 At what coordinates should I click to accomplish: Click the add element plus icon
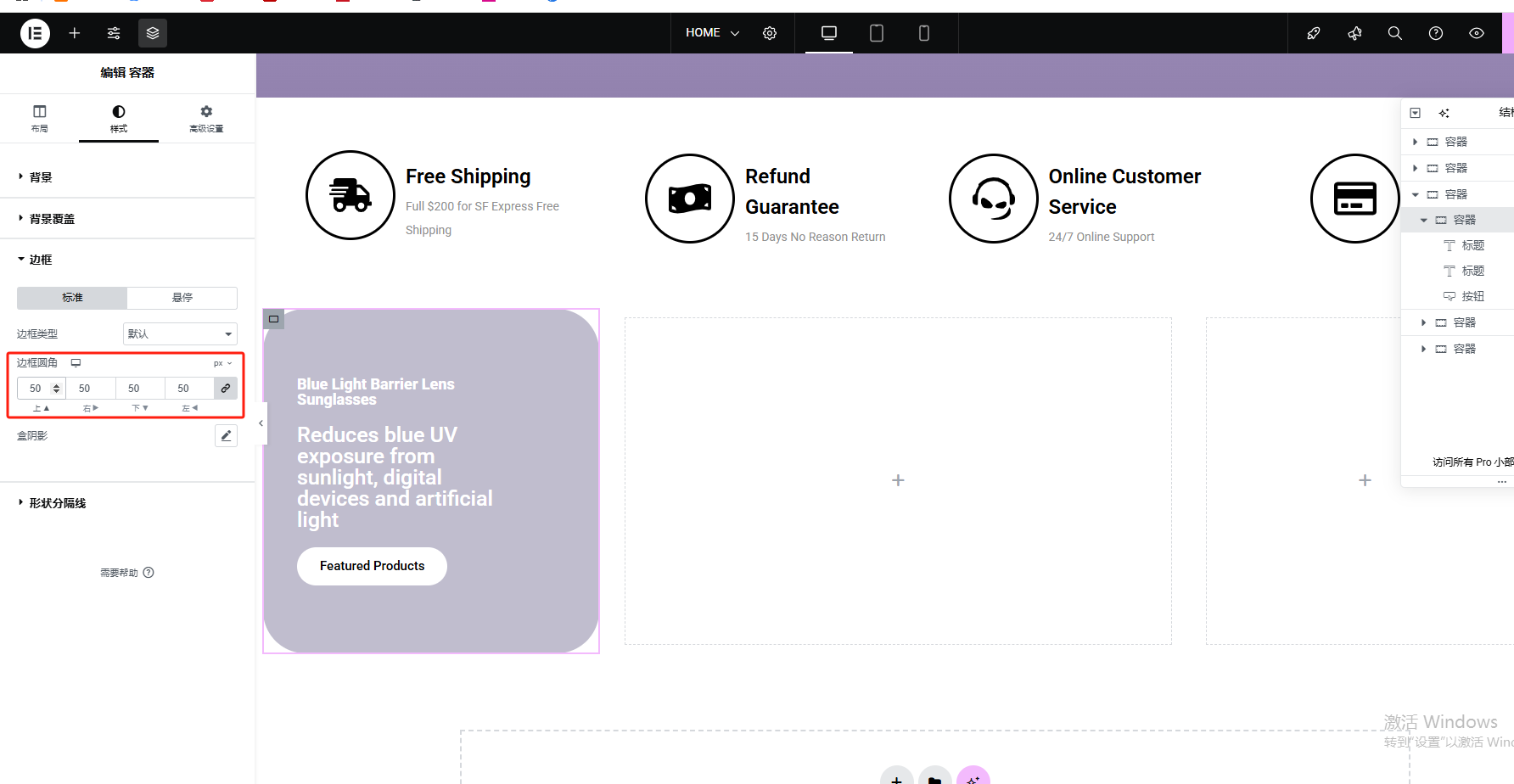[75, 33]
